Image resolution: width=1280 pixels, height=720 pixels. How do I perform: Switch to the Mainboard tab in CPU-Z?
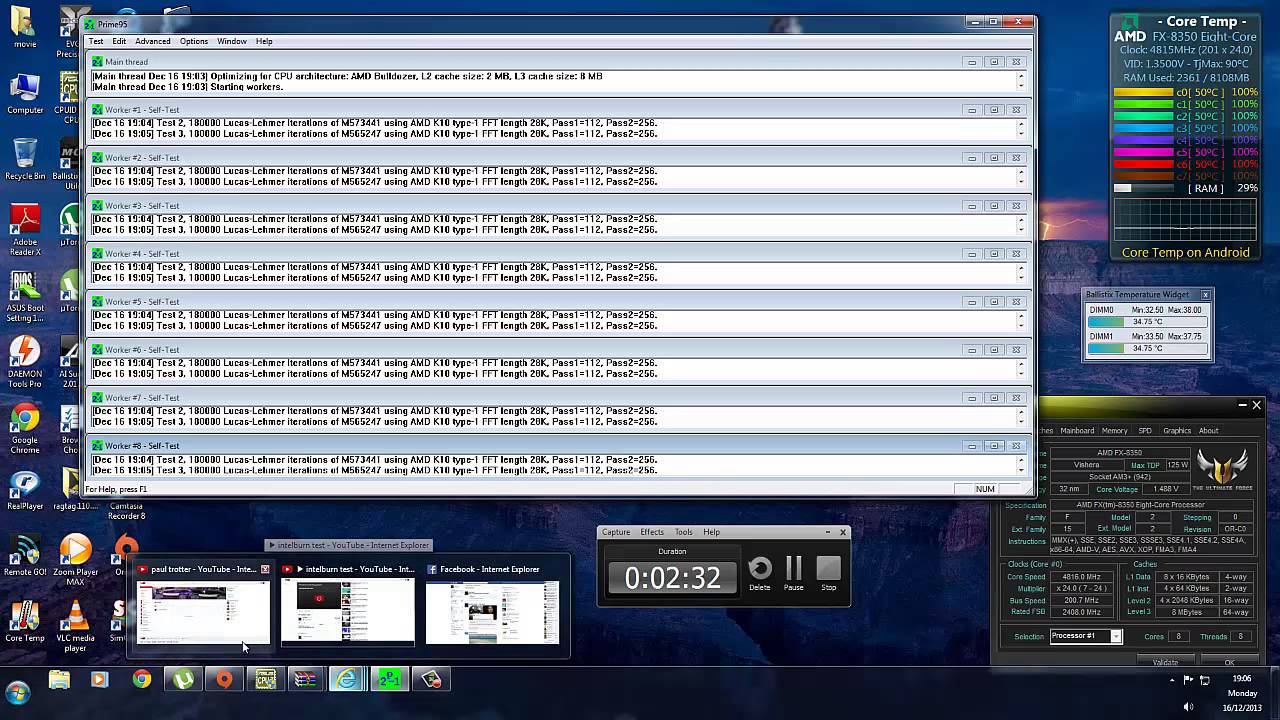pos(1077,431)
